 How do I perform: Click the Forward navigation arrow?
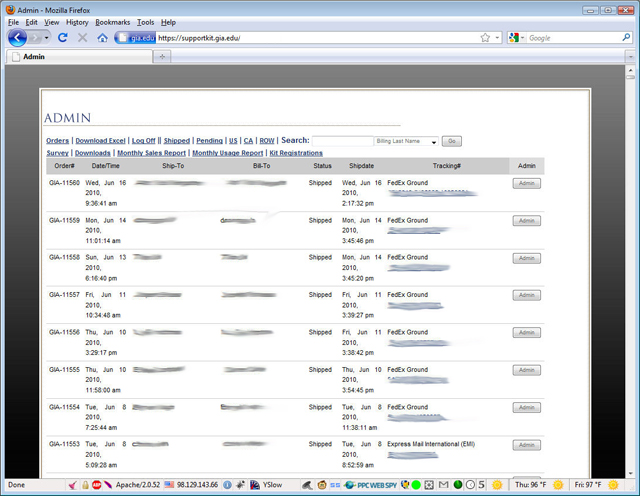coord(36,38)
